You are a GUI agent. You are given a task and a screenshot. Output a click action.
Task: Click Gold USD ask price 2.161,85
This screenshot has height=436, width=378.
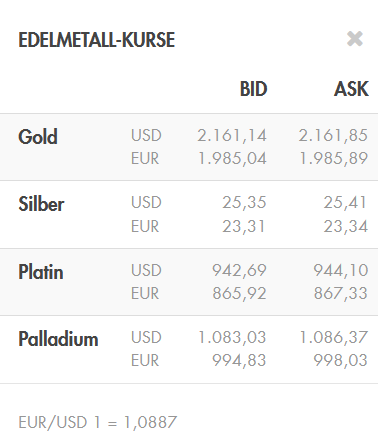pyautogui.click(x=333, y=136)
